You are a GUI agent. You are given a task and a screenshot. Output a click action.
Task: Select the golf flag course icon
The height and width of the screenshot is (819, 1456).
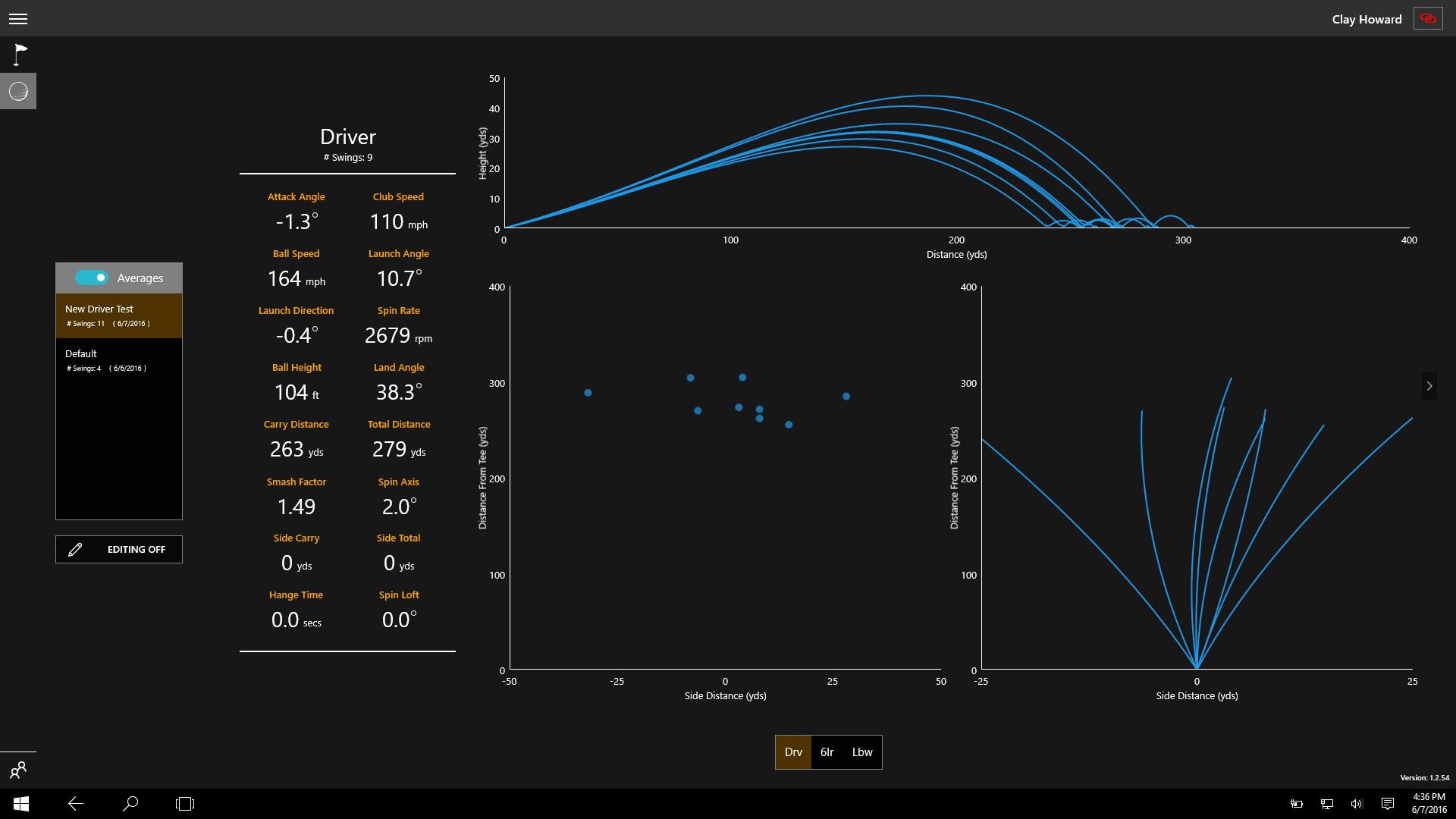point(20,55)
